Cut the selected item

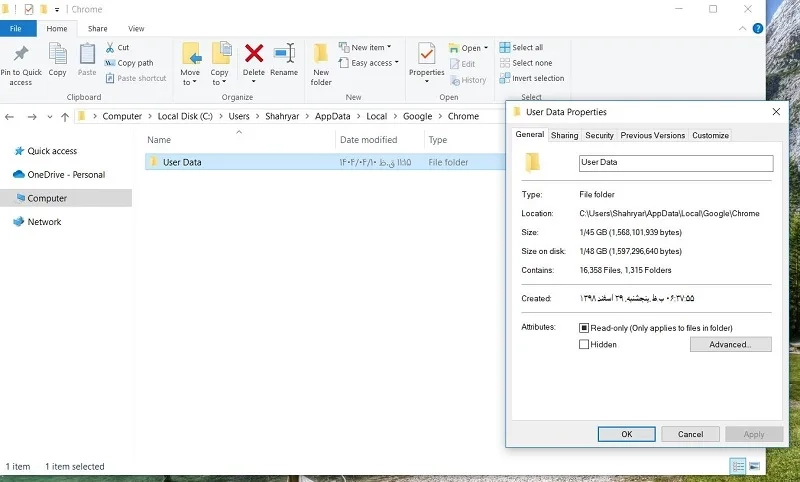[x=117, y=47]
